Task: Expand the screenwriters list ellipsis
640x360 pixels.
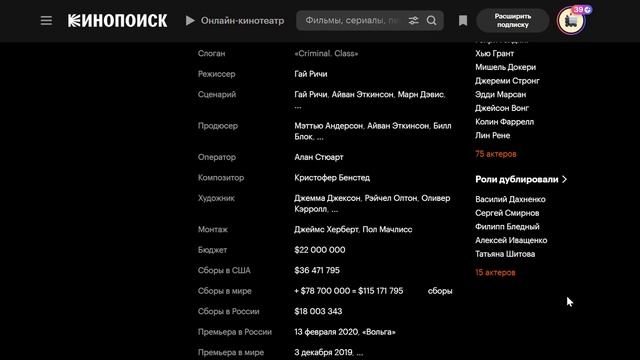Action: click(298, 107)
